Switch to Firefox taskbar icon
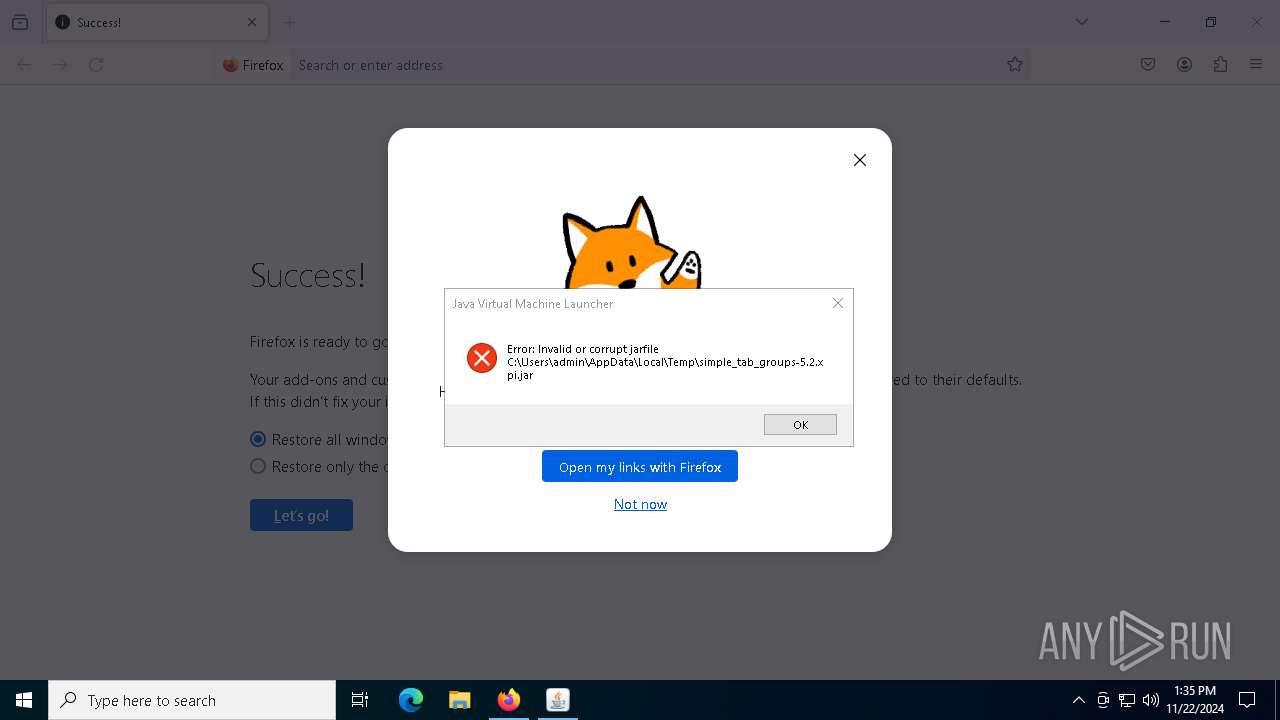Image resolution: width=1280 pixels, height=720 pixels. pos(509,700)
